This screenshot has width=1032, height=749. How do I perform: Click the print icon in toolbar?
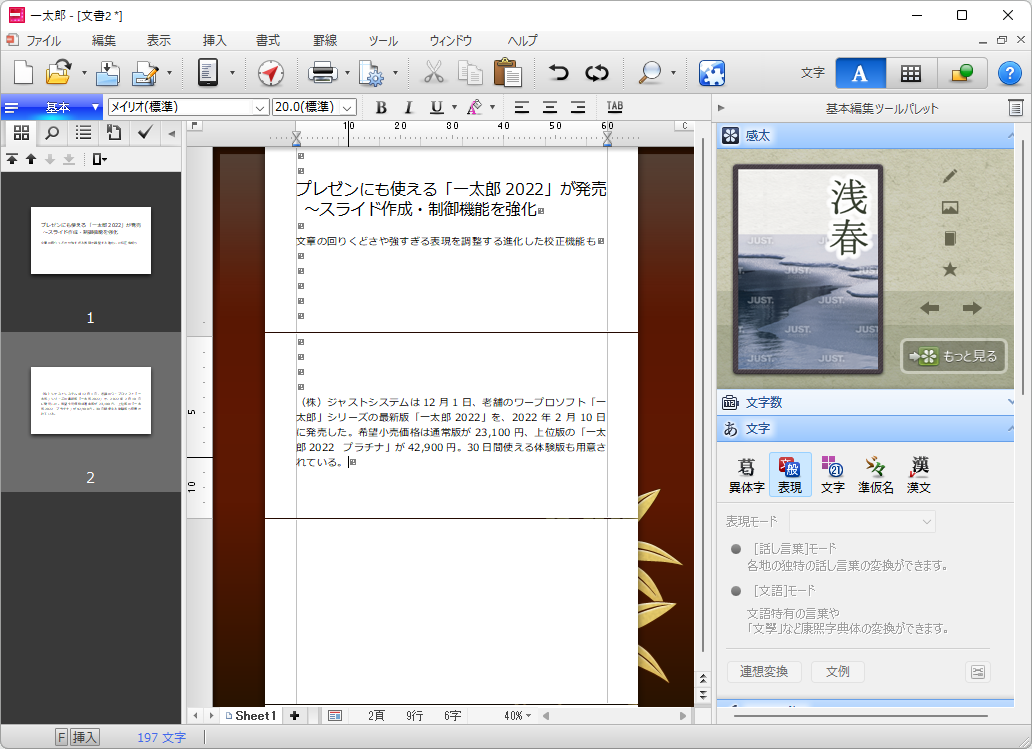click(322, 73)
